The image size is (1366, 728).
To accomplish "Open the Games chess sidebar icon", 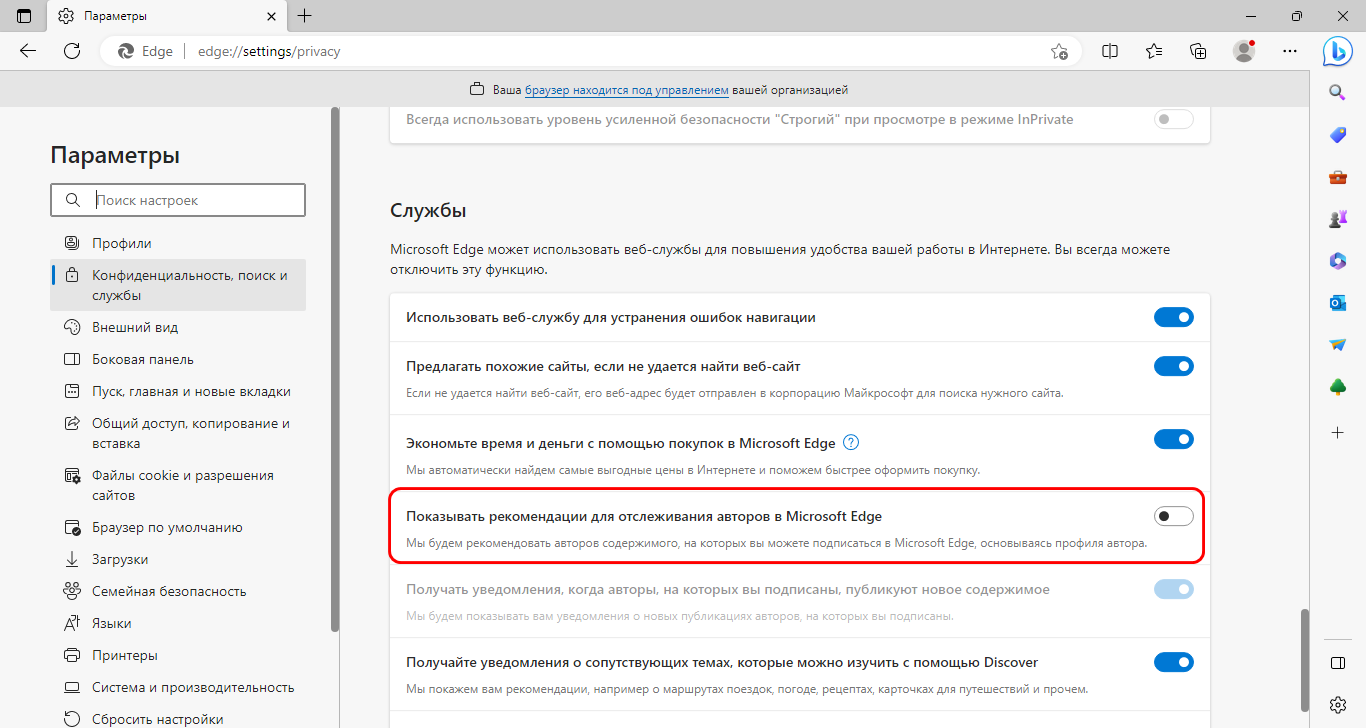I will coord(1338,218).
